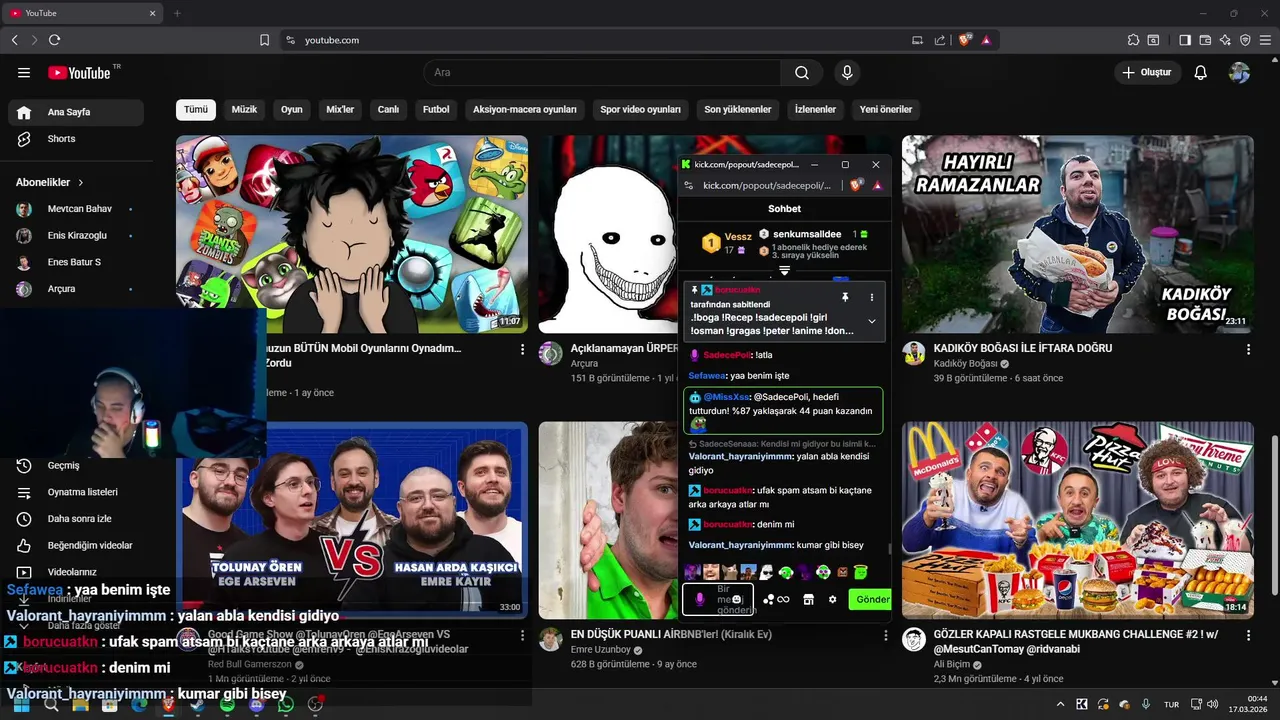Open the Brave Wallet icon
This screenshot has width=1280, height=720.
click(1205, 40)
